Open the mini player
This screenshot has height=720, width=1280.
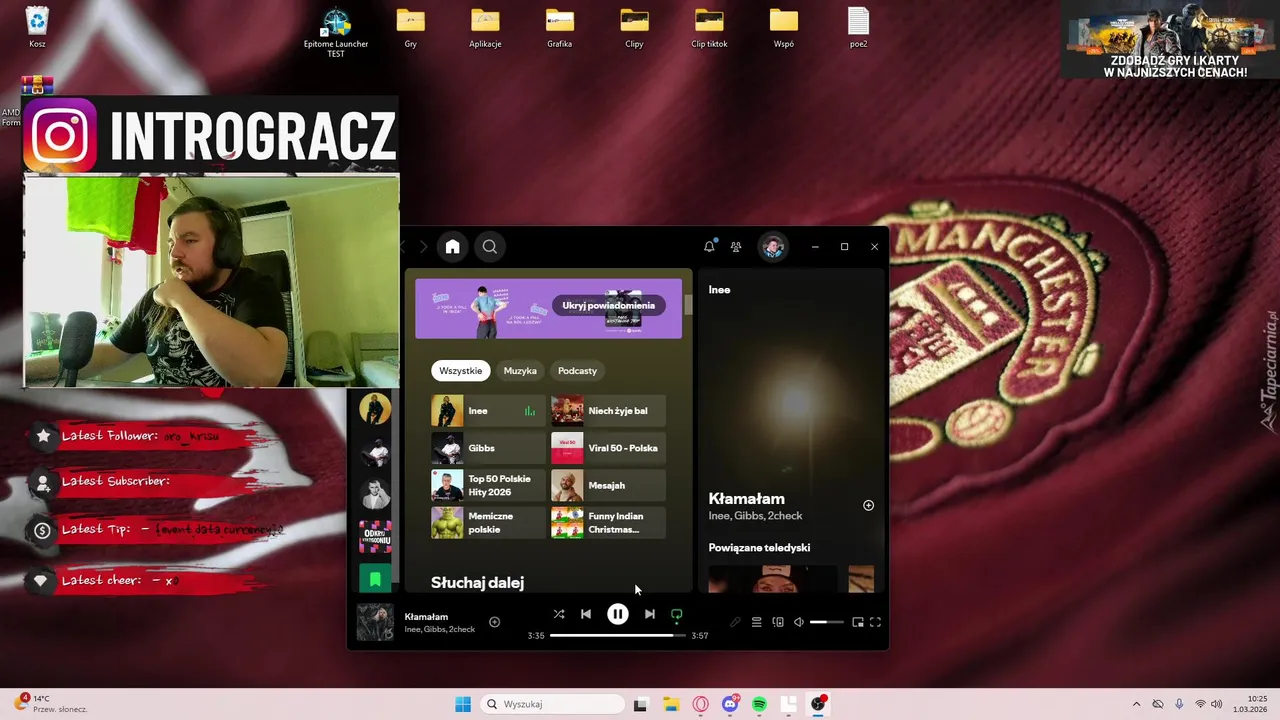click(857, 622)
